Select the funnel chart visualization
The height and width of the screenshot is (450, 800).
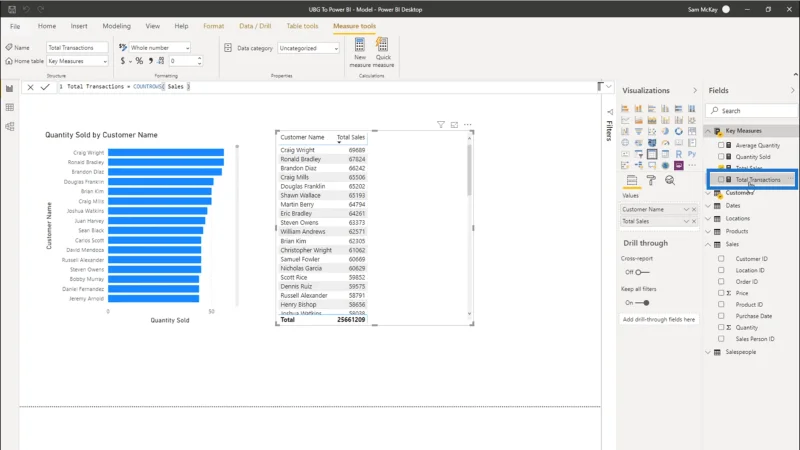tap(639, 131)
